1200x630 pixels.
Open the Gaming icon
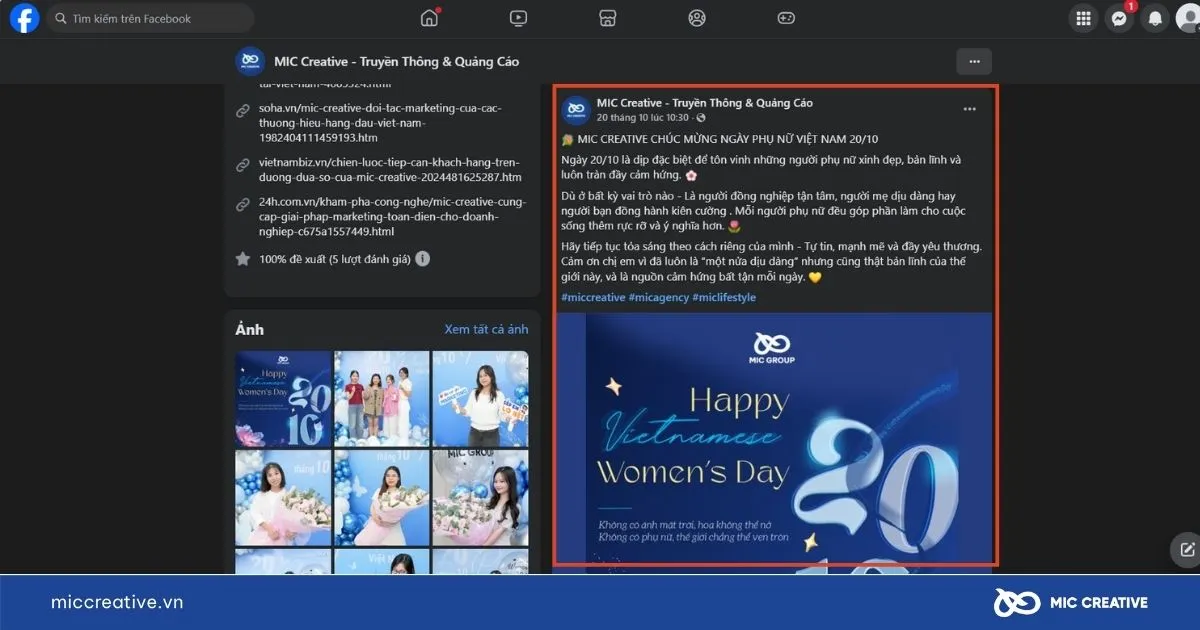(786, 17)
